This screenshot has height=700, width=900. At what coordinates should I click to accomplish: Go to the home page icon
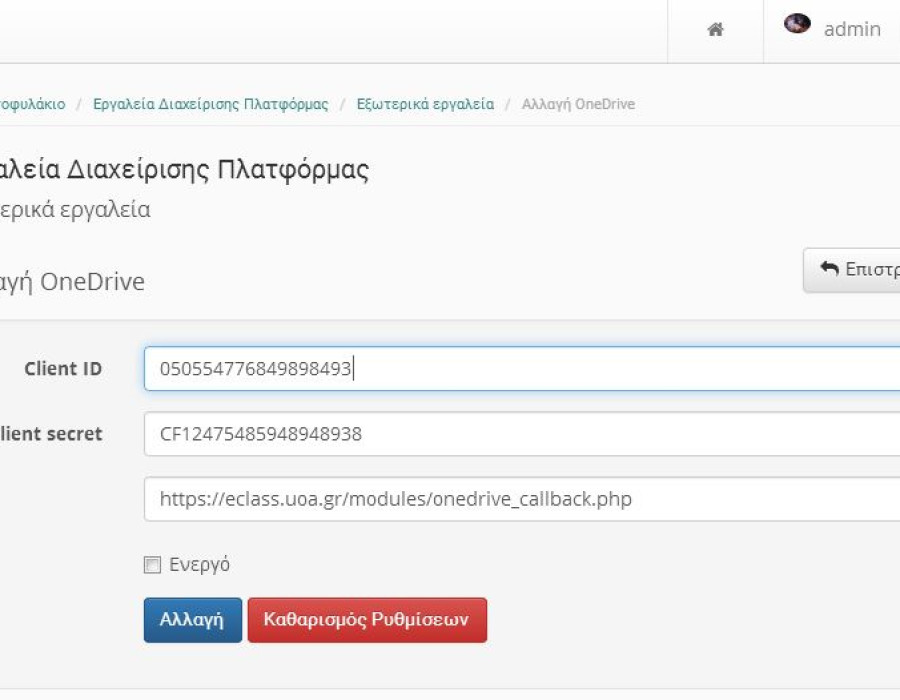pos(715,29)
